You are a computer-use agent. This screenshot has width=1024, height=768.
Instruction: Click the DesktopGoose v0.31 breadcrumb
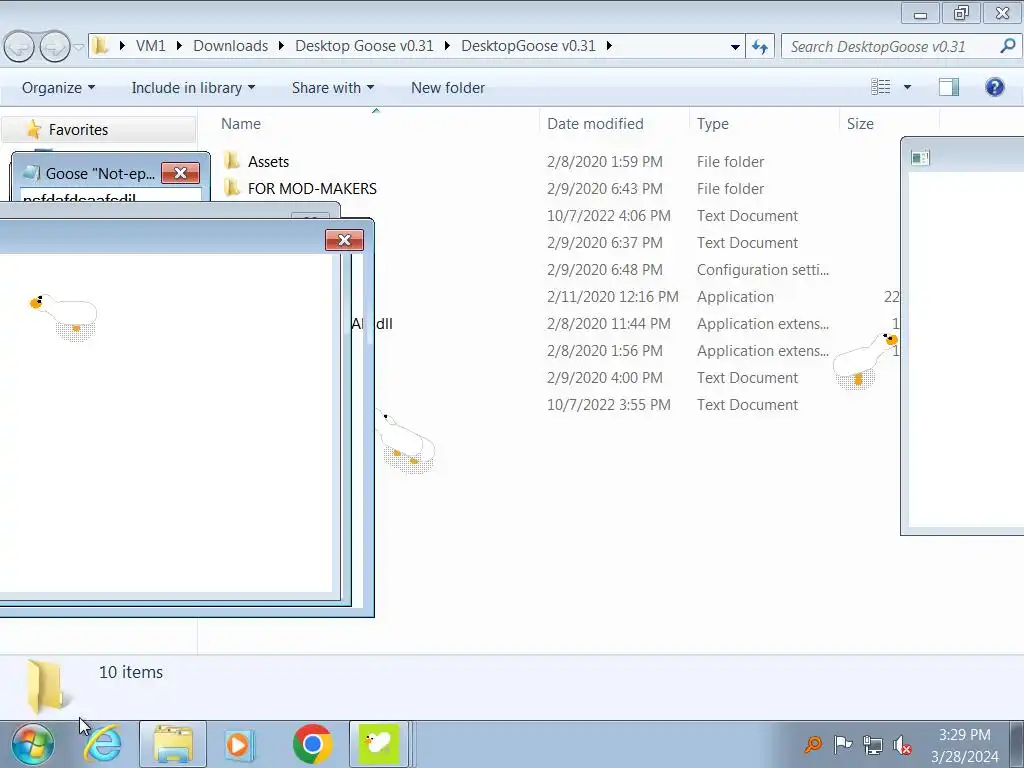(x=528, y=46)
